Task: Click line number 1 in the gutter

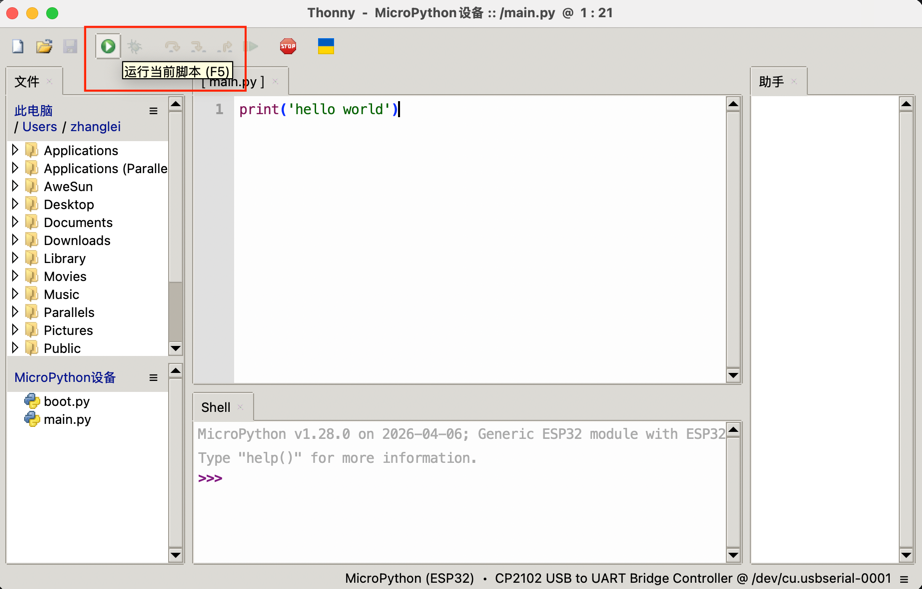Action: pos(219,109)
